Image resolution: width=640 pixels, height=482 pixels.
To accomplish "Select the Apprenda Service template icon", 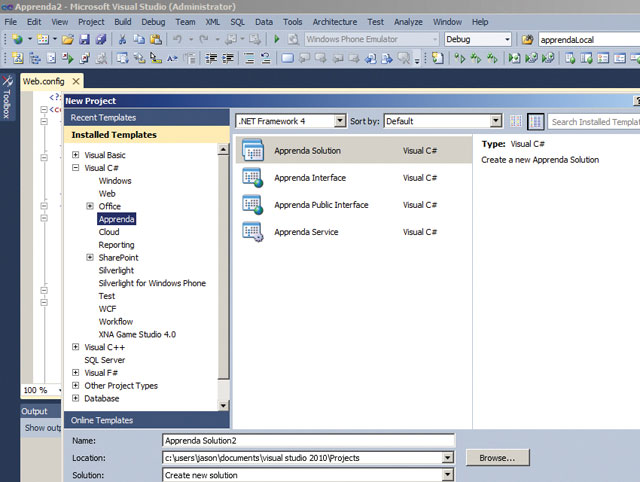I will click(x=253, y=232).
